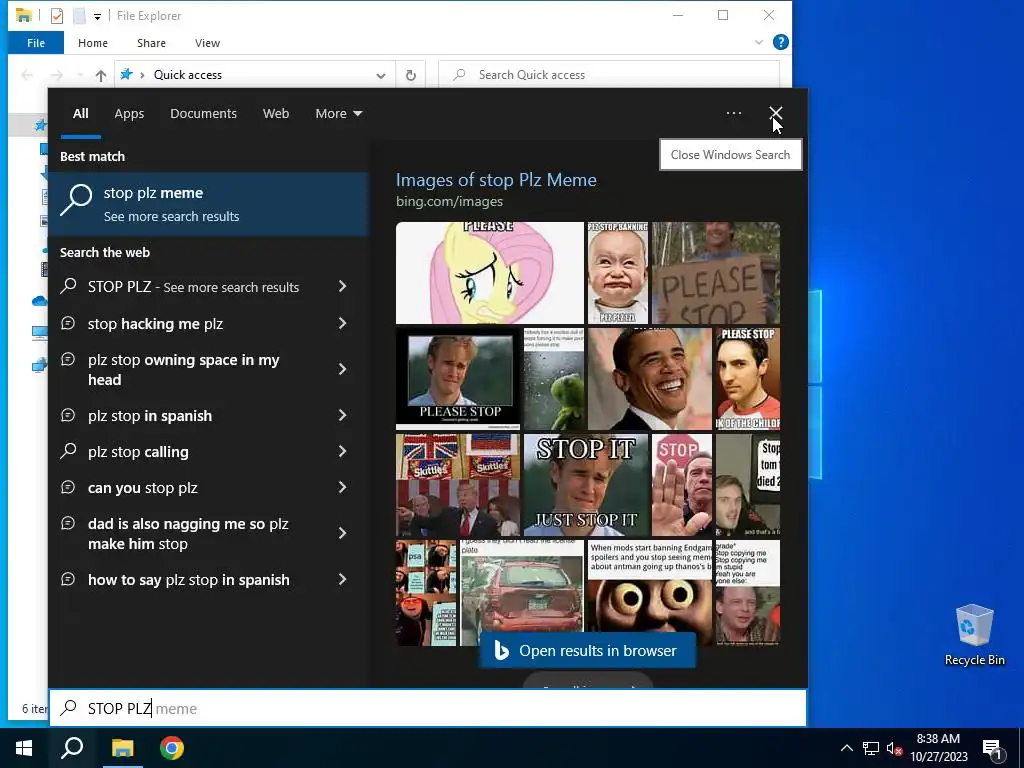Click the network tray icon

click(871, 748)
